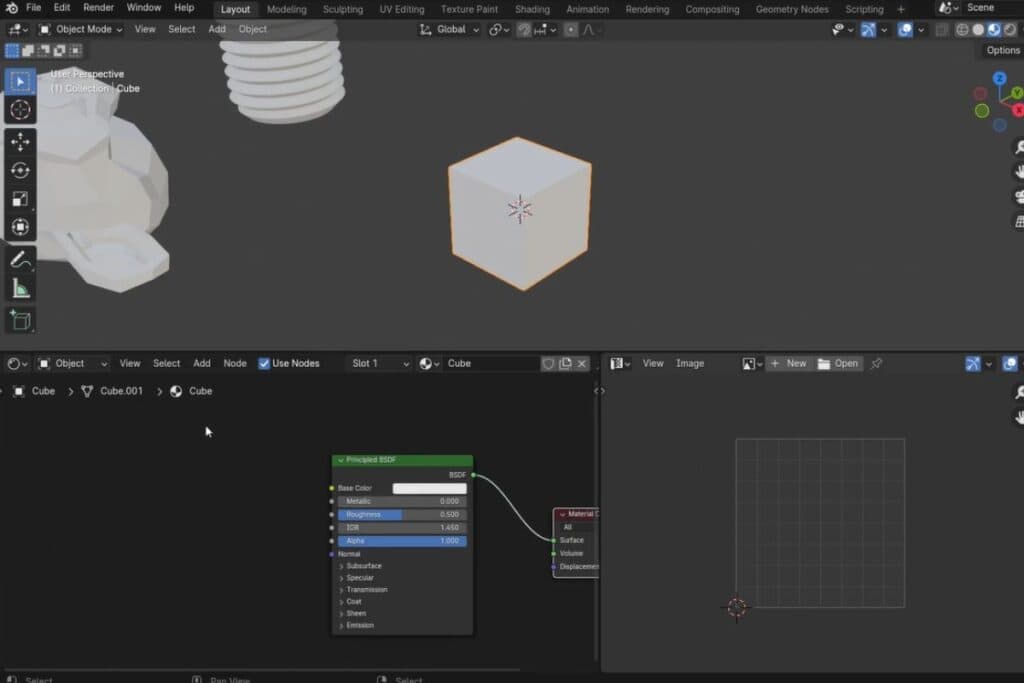1024x683 pixels.
Task: Open the Render menu
Action: click(98, 8)
